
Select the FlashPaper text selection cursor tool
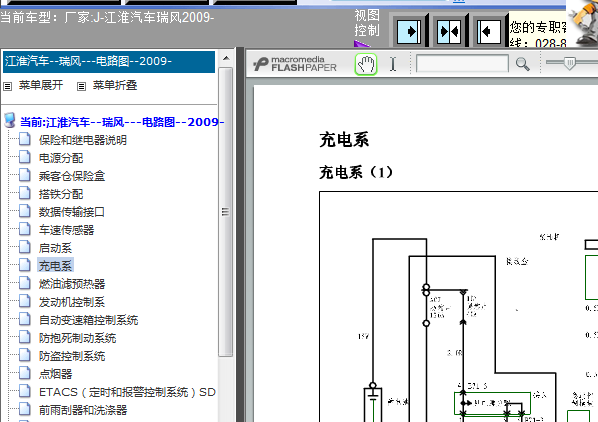tap(393, 64)
